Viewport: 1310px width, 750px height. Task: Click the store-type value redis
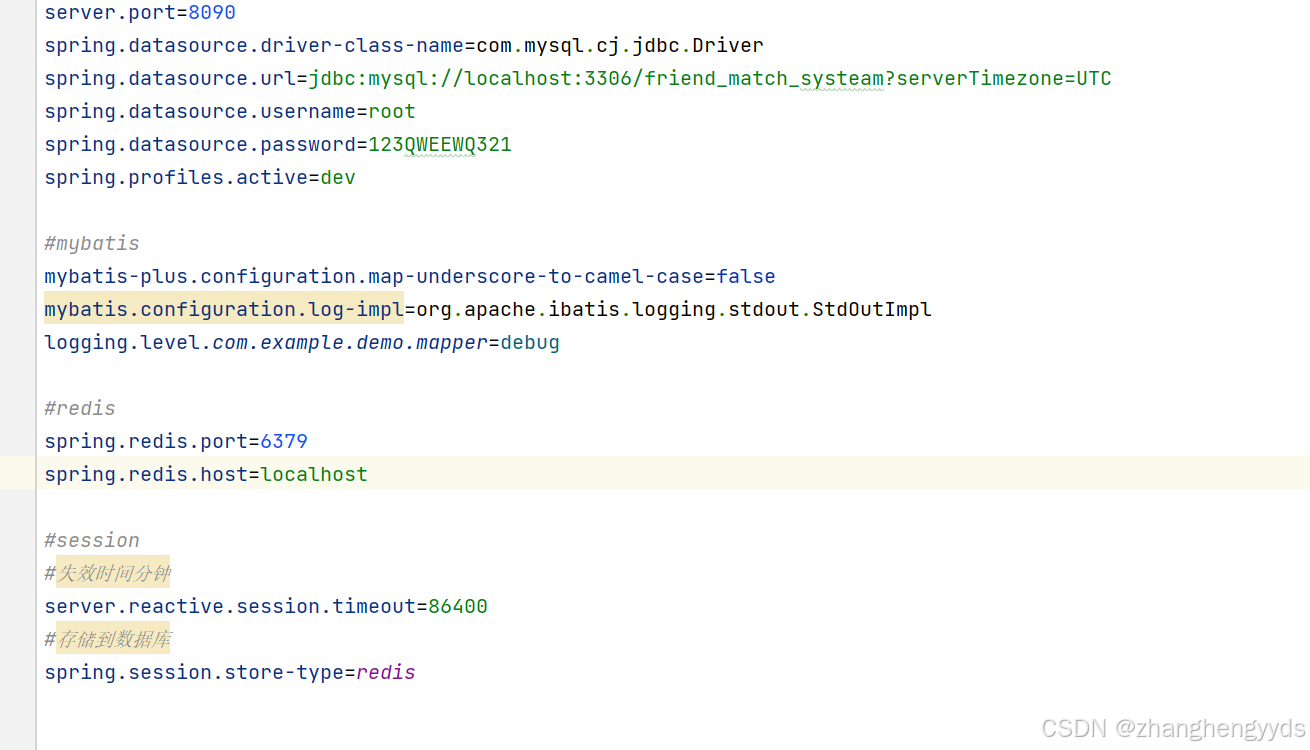(x=386, y=673)
